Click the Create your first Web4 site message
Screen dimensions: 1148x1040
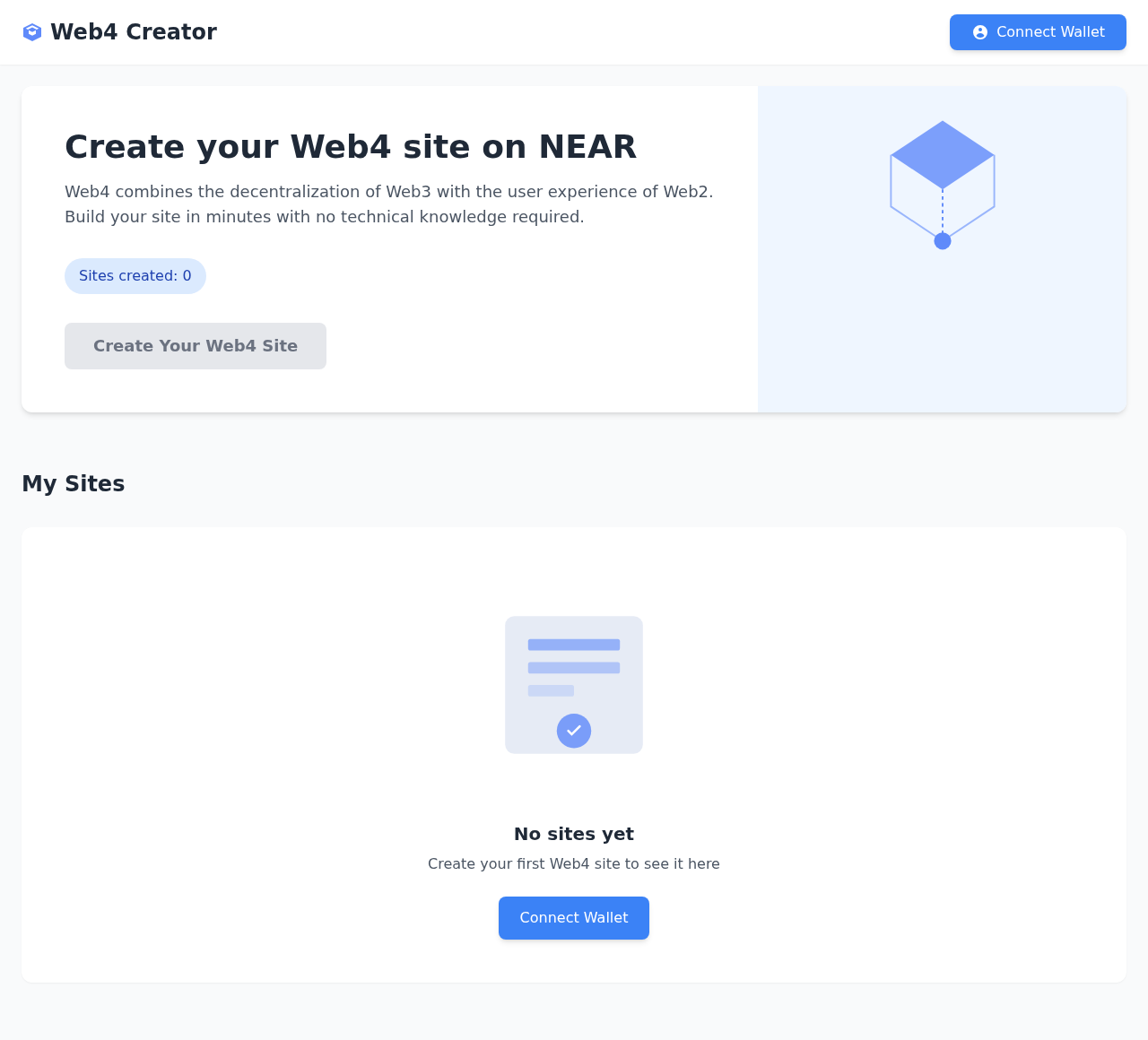click(x=573, y=864)
